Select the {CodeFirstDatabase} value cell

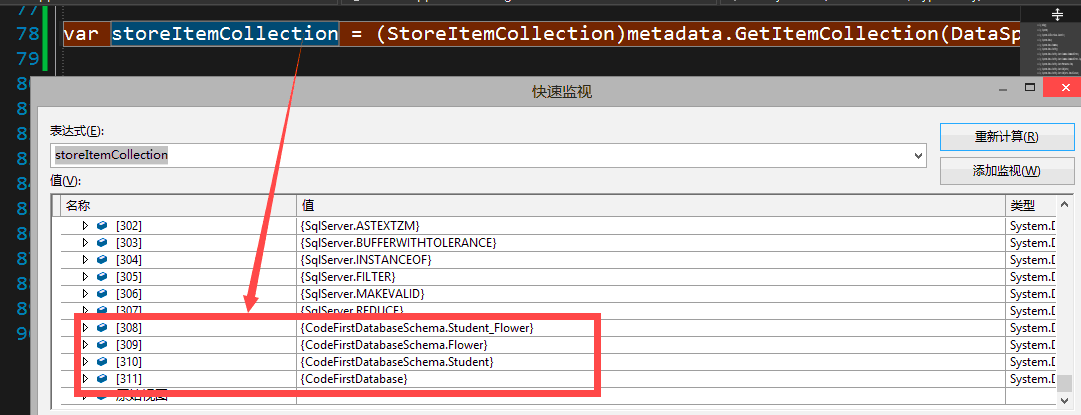[x=651, y=378]
